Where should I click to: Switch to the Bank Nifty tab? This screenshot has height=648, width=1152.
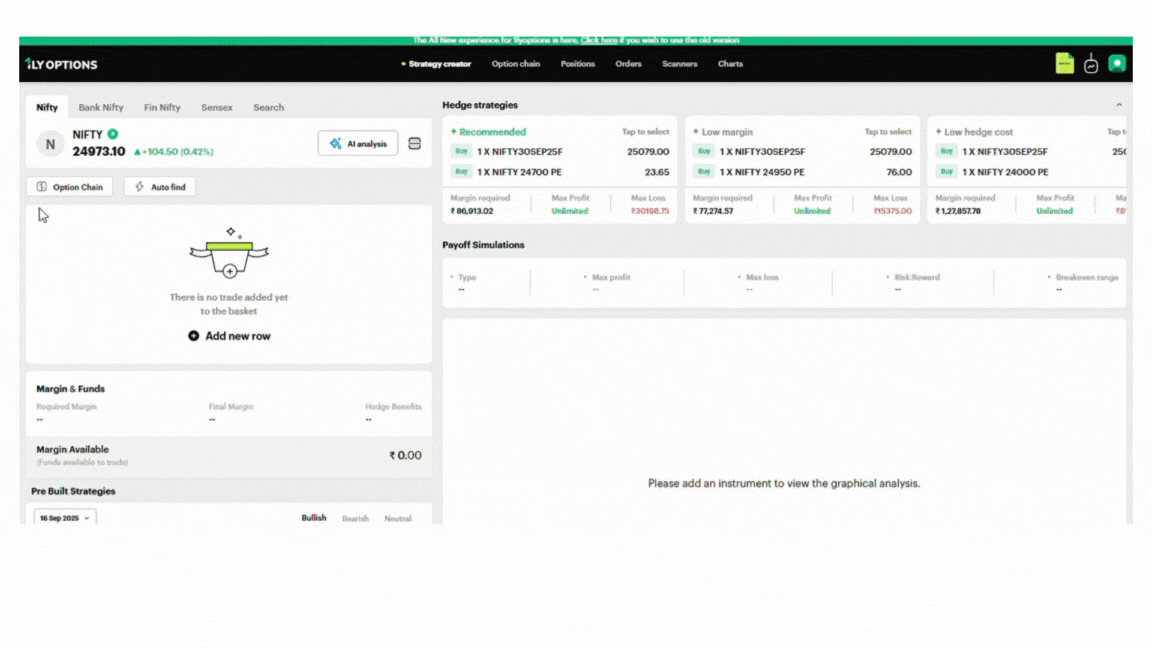(101, 107)
